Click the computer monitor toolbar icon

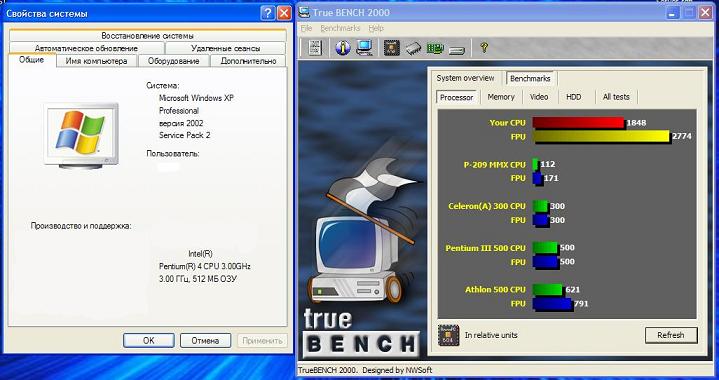(364, 47)
